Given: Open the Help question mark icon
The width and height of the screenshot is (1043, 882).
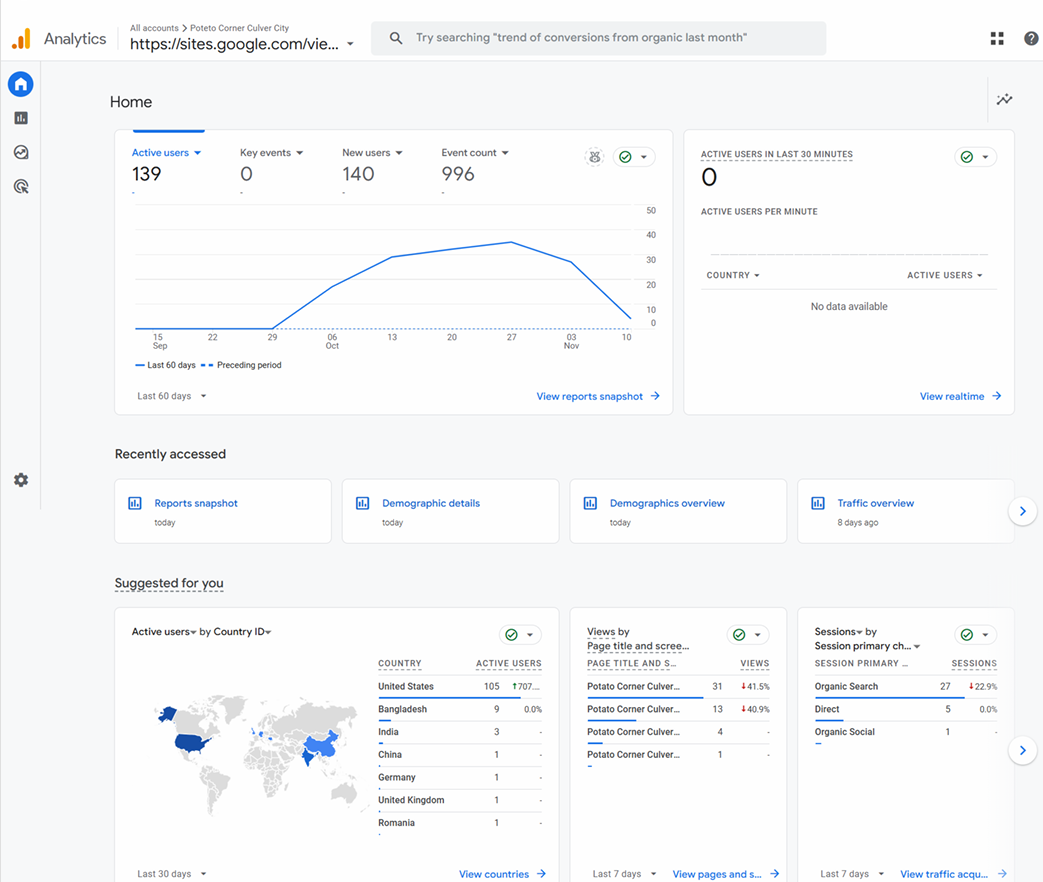Looking at the screenshot, I should (1031, 38).
